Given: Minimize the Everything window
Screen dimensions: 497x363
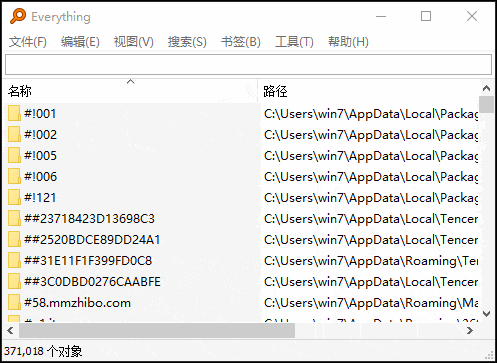Looking at the screenshot, I should 381,16.
